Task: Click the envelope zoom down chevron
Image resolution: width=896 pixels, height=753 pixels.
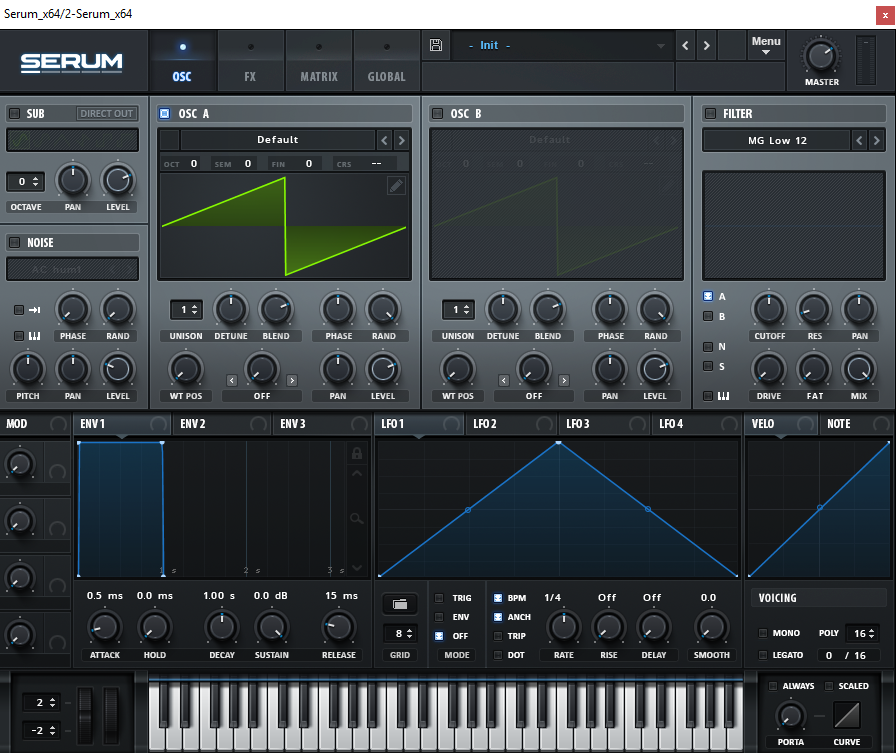Action: click(x=357, y=567)
